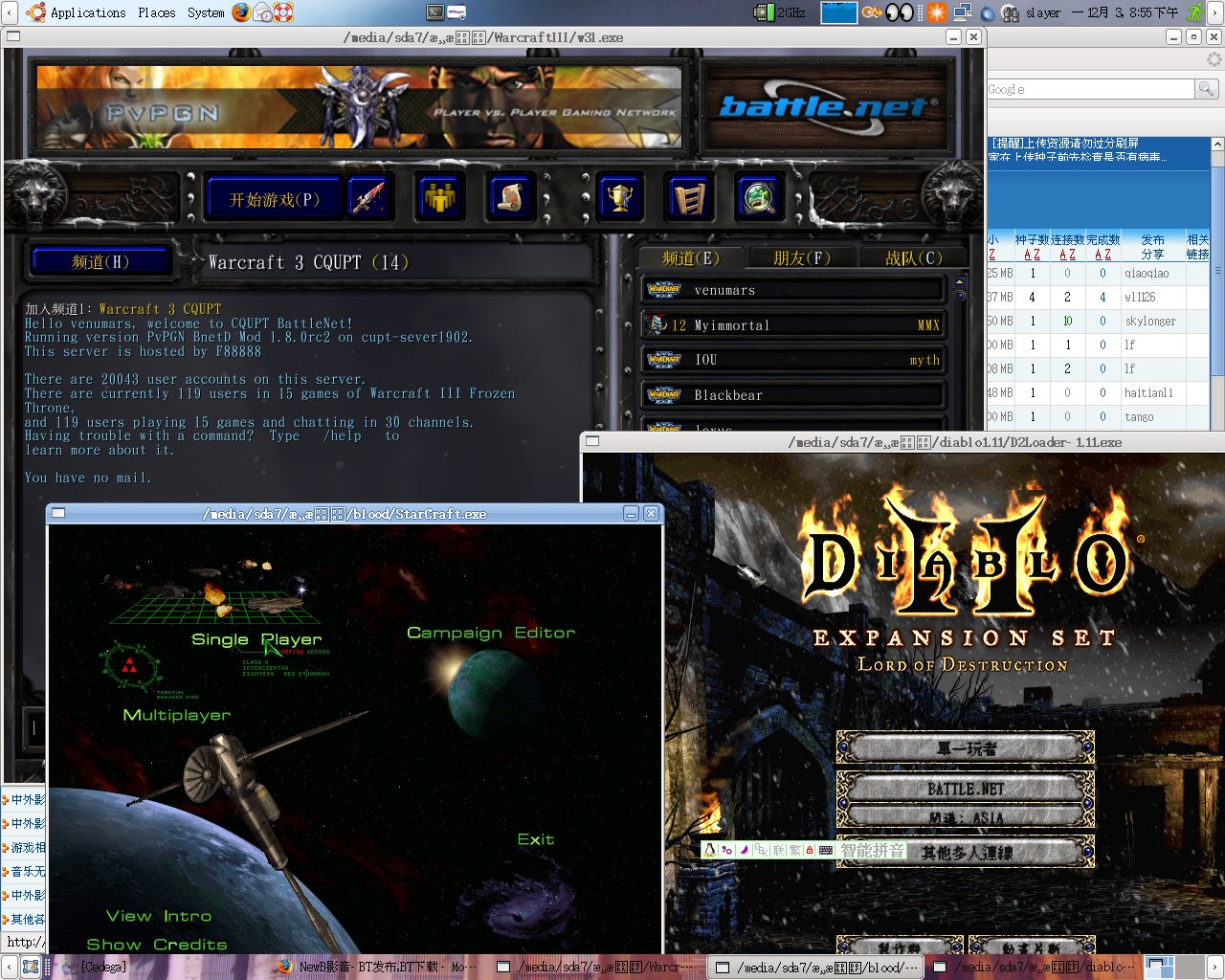Click the sword quick-play icon beside 开始游戏
The width and height of the screenshot is (1225, 980).
click(368, 200)
